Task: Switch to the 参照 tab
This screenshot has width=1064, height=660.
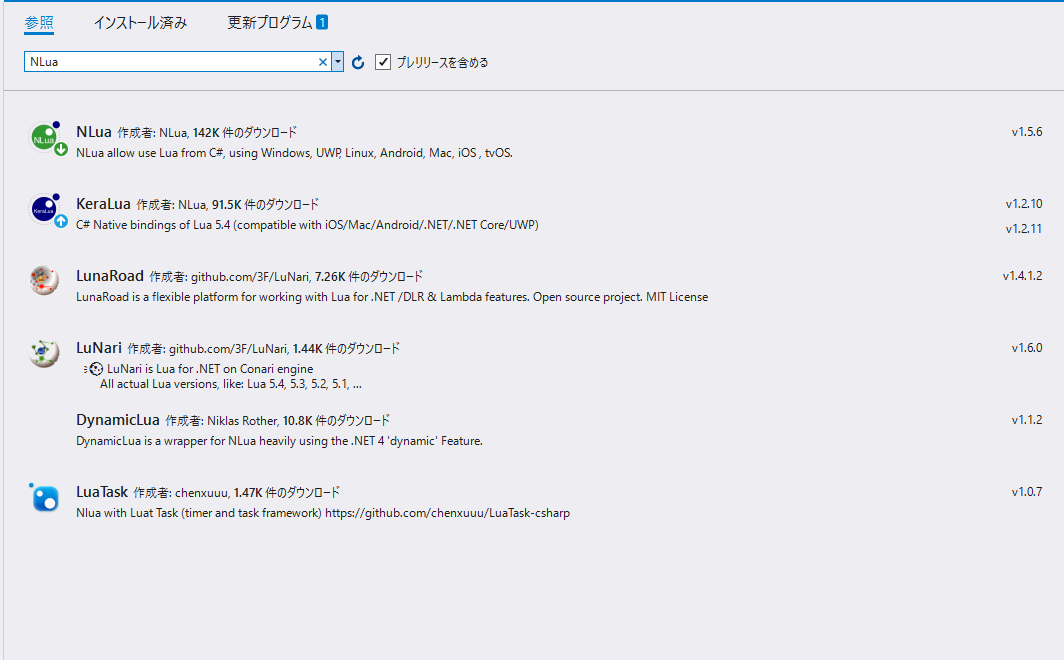Action: [39, 22]
